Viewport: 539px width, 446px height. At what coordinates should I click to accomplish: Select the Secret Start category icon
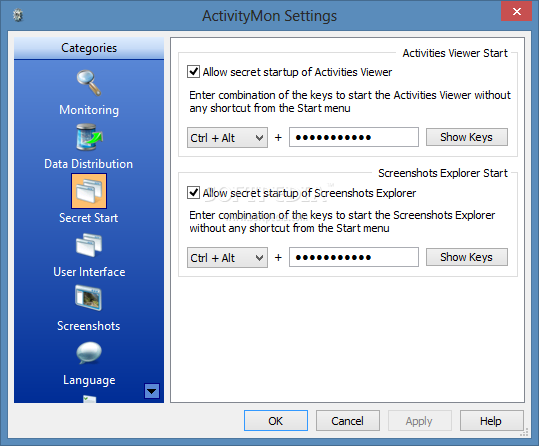pos(89,191)
